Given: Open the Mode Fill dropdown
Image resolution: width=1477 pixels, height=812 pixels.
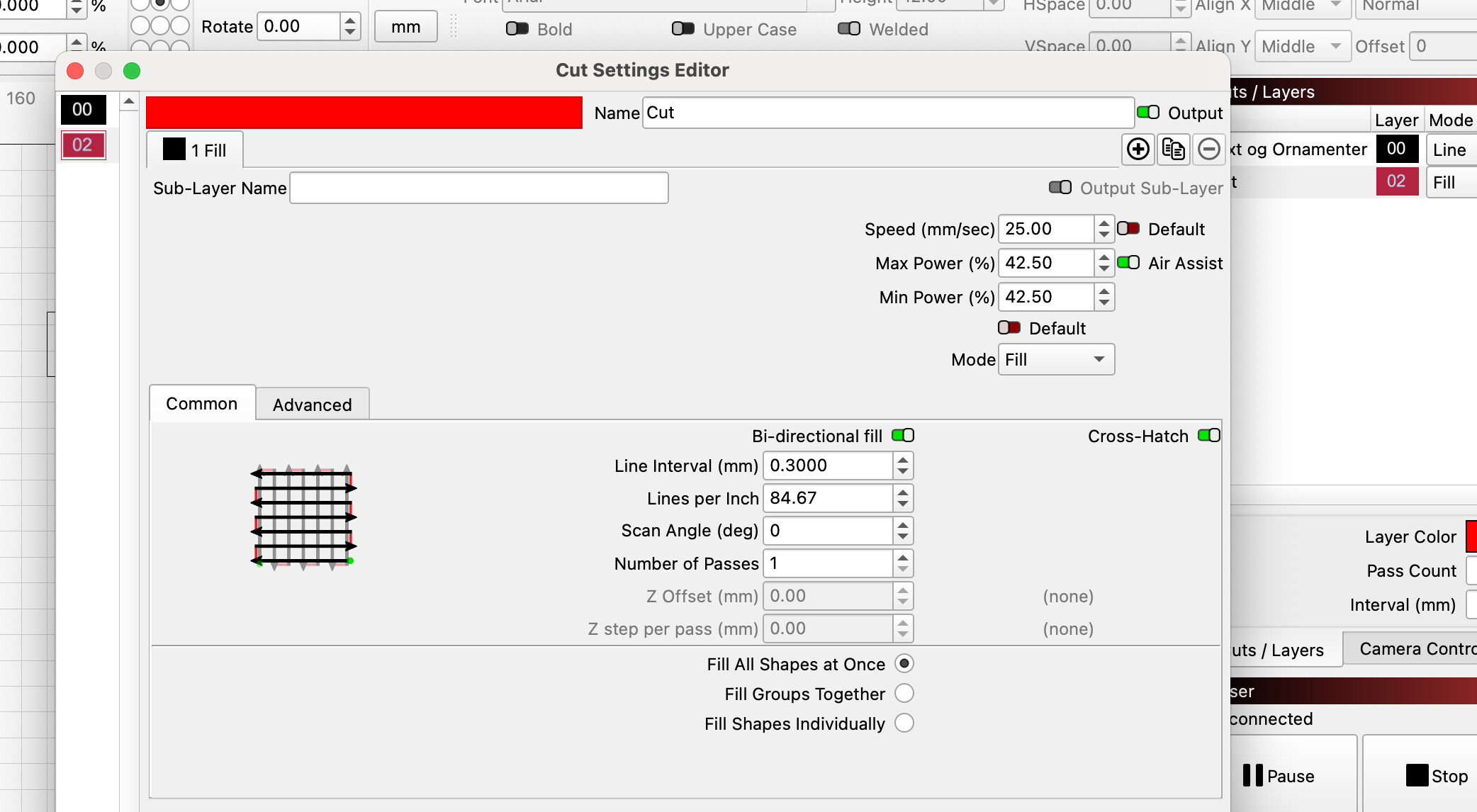Looking at the screenshot, I should click(x=1055, y=360).
